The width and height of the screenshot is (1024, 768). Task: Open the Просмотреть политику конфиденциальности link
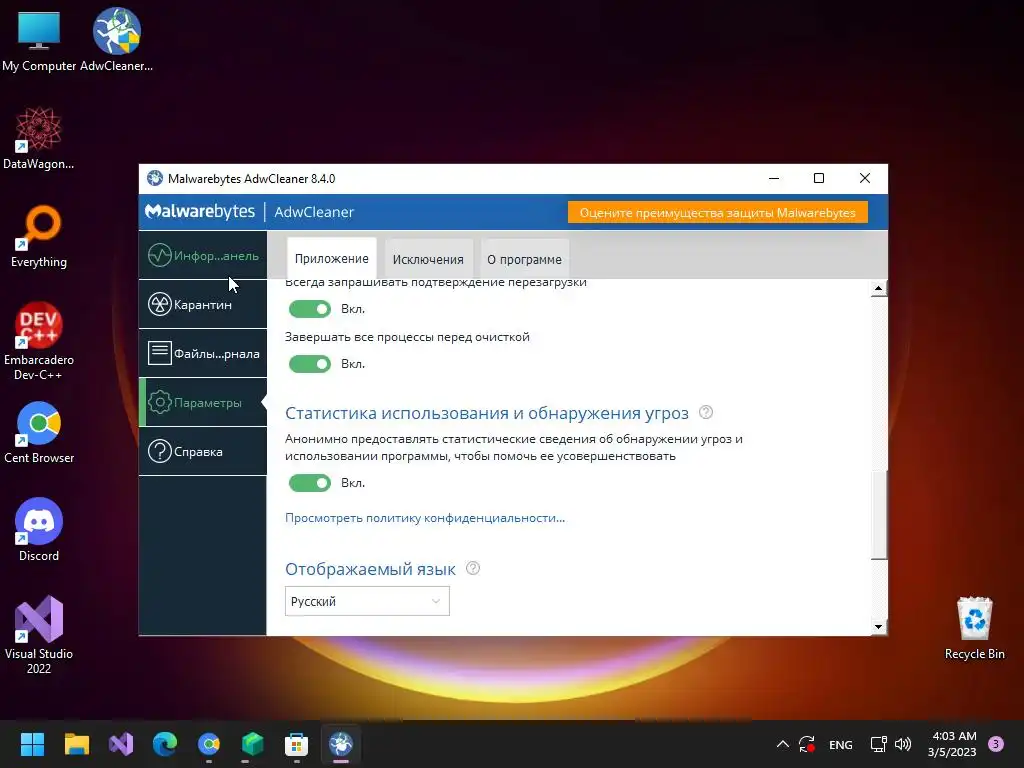[424, 518]
